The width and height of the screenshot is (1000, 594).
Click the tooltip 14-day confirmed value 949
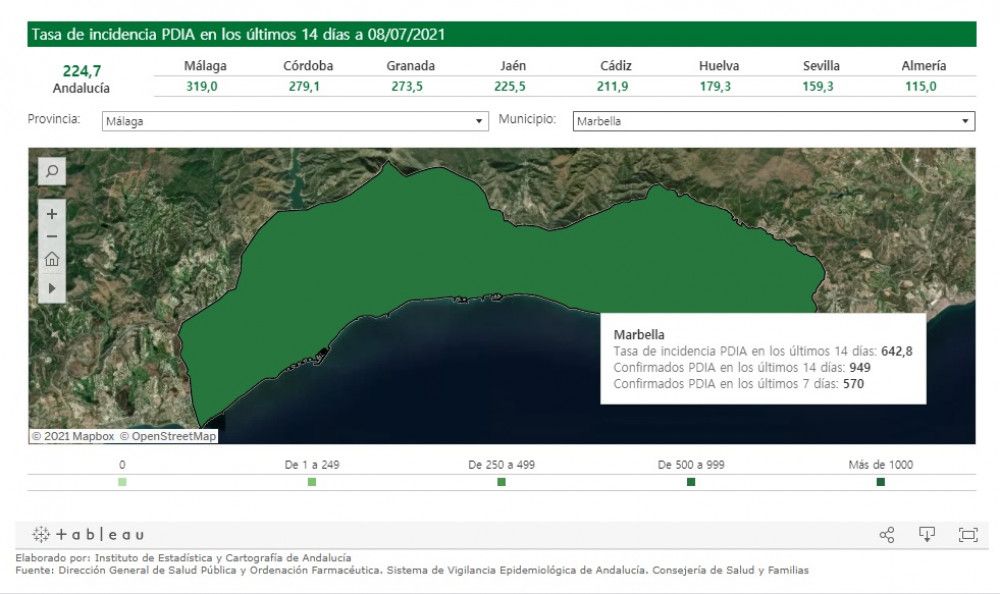point(860,368)
